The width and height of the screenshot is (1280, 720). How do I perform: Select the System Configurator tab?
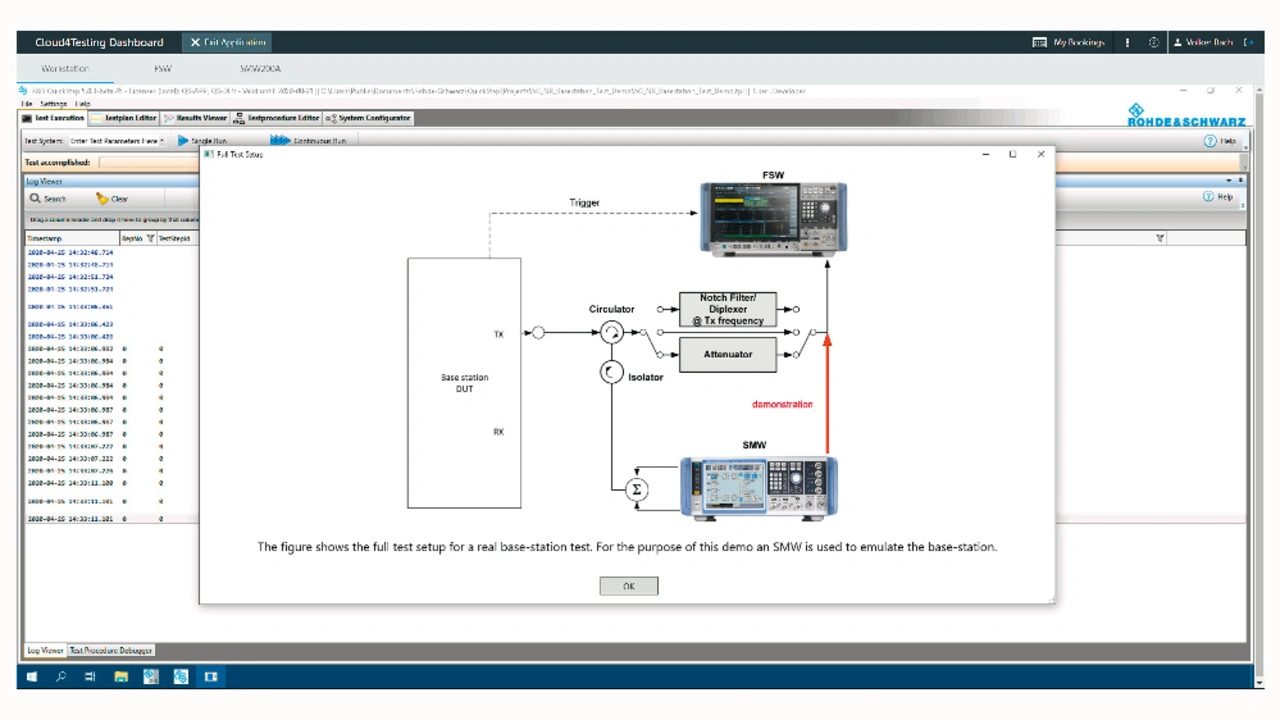click(x=368, y=118)
